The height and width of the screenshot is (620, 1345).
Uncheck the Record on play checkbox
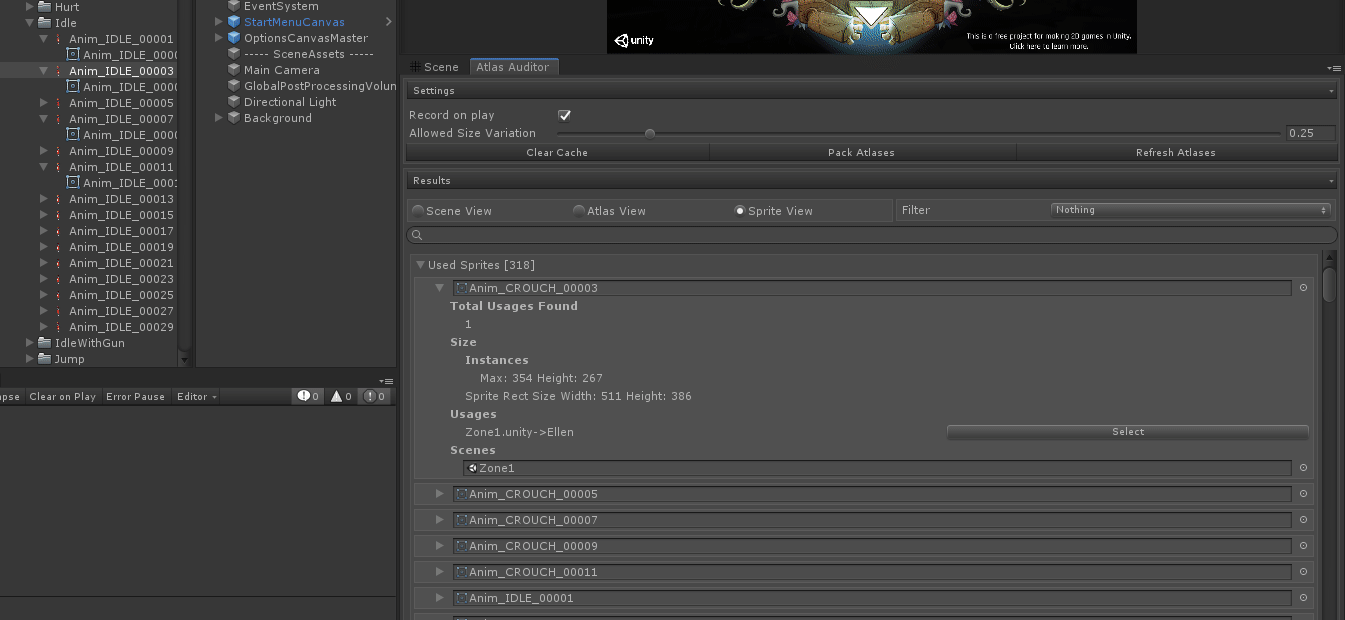point(564,115)
